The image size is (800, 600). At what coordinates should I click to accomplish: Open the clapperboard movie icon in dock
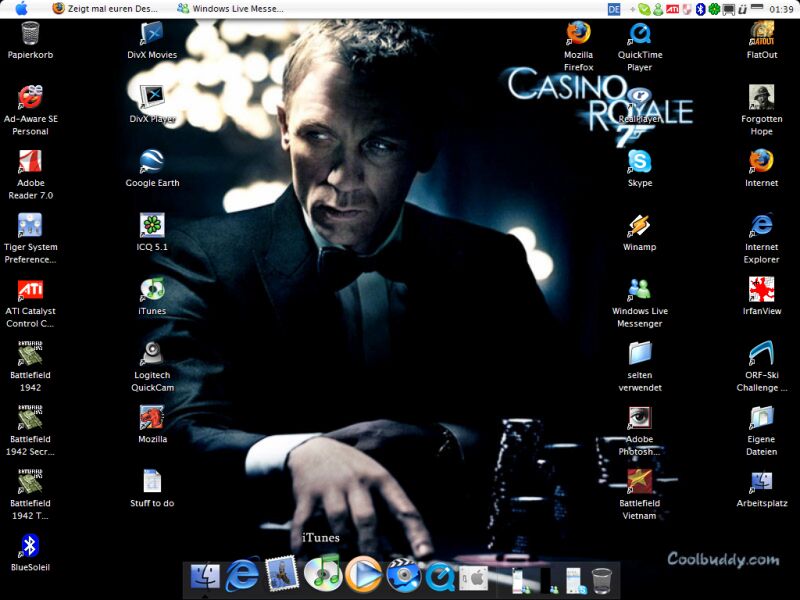click(x=403, y=576)
